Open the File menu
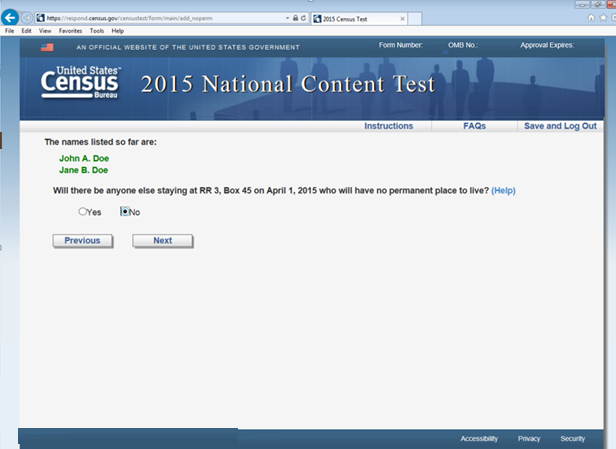616x449 pixels. pos(9,31)
